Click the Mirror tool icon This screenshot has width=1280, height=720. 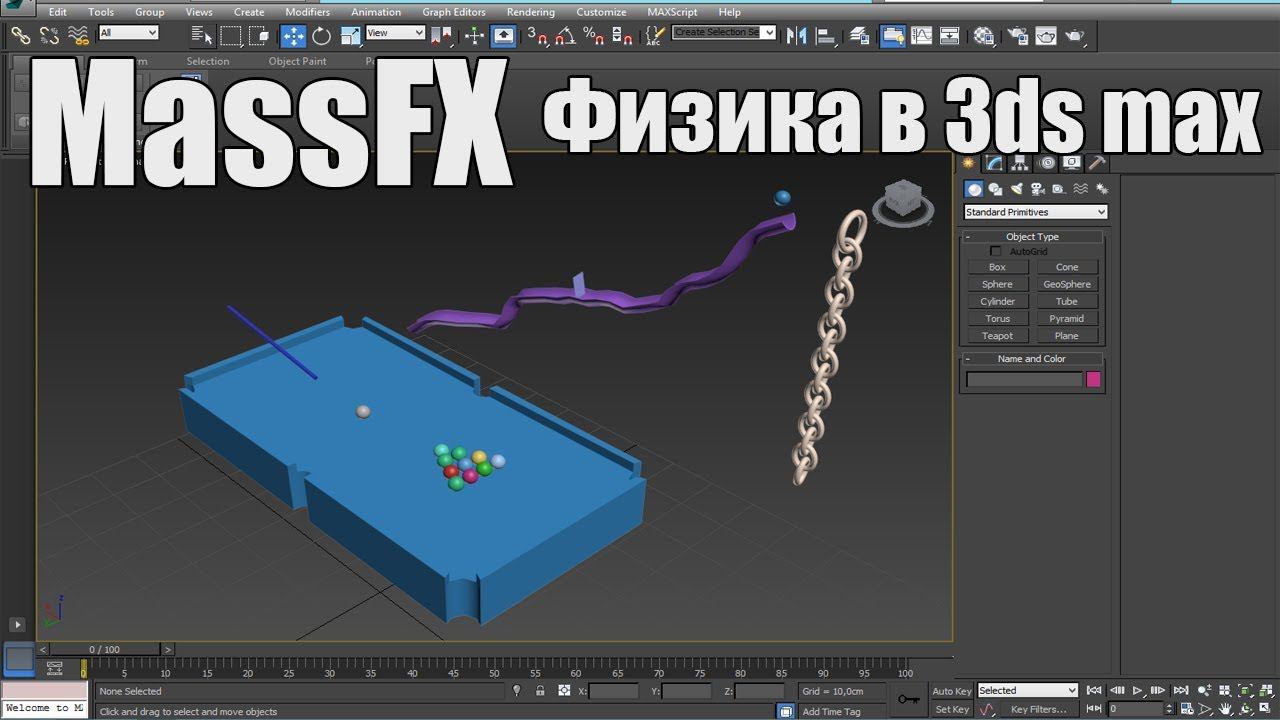(797, 36)
